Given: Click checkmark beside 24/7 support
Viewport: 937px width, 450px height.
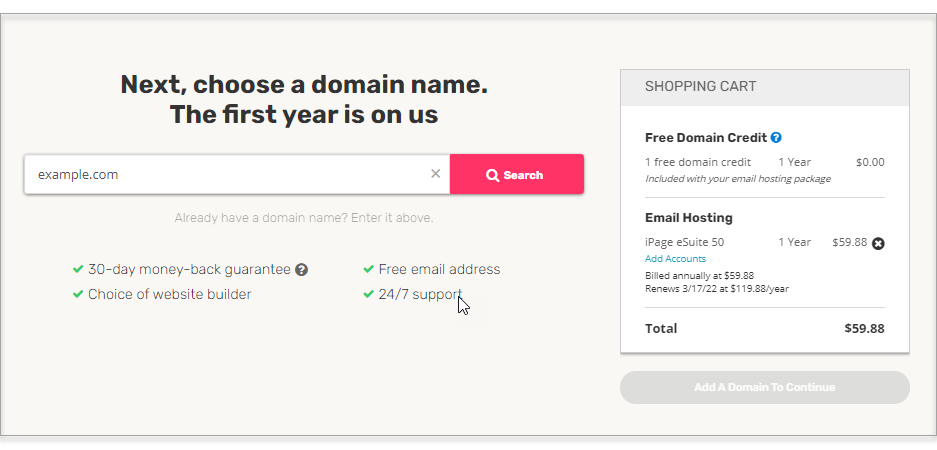Looking at the screenshot, I should 368,294.
